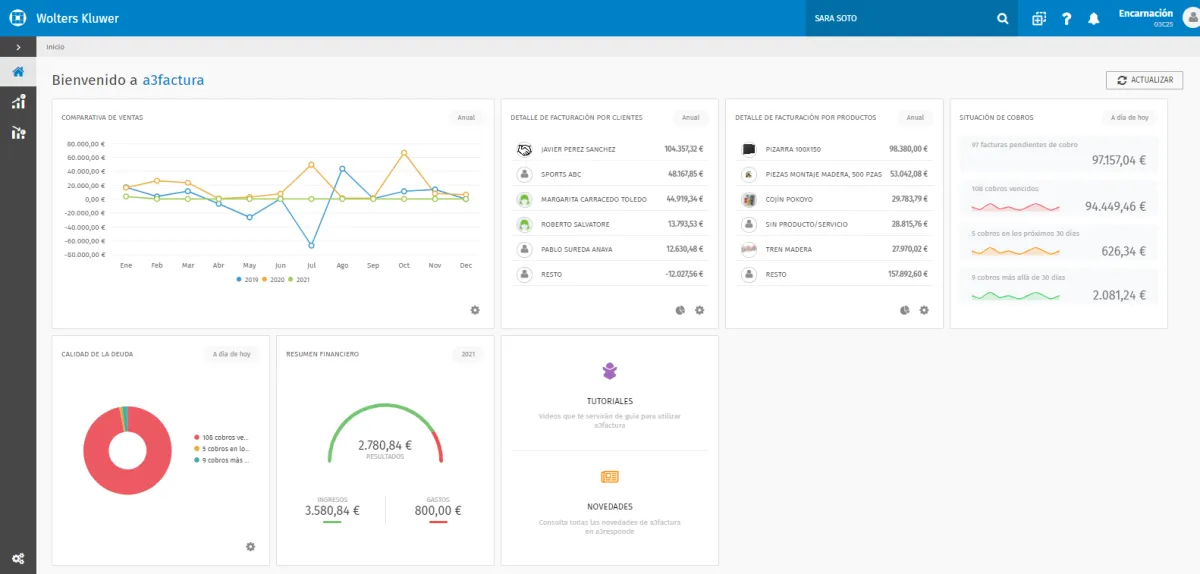The width and height of the screenshot is (1200, 574).
Task: Open the Tutoriales link
Action: [609, 401]
